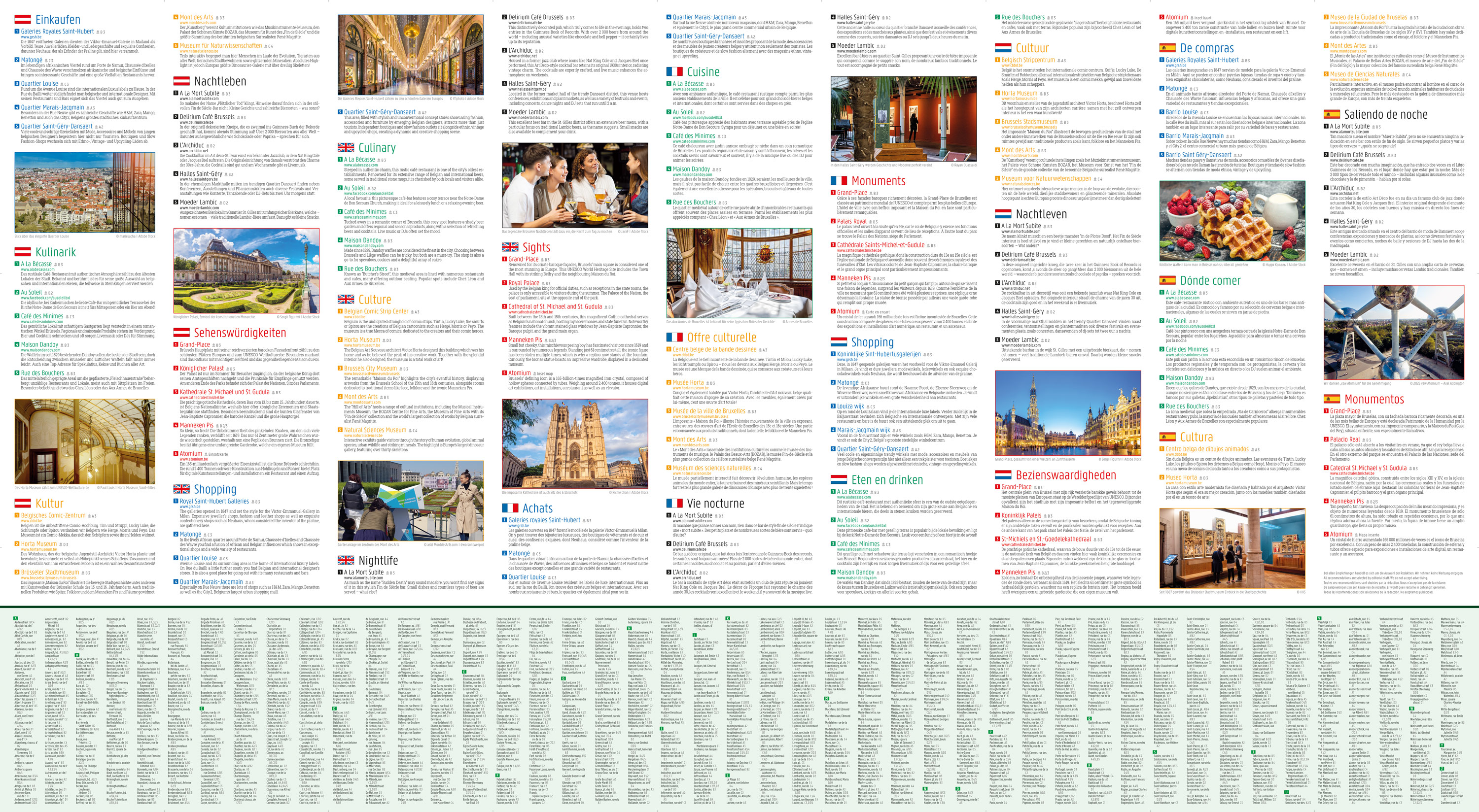Click the UK flag next to Culinary
The width and height of the screenshot is (1479, 812).
(x=346, y=148)
